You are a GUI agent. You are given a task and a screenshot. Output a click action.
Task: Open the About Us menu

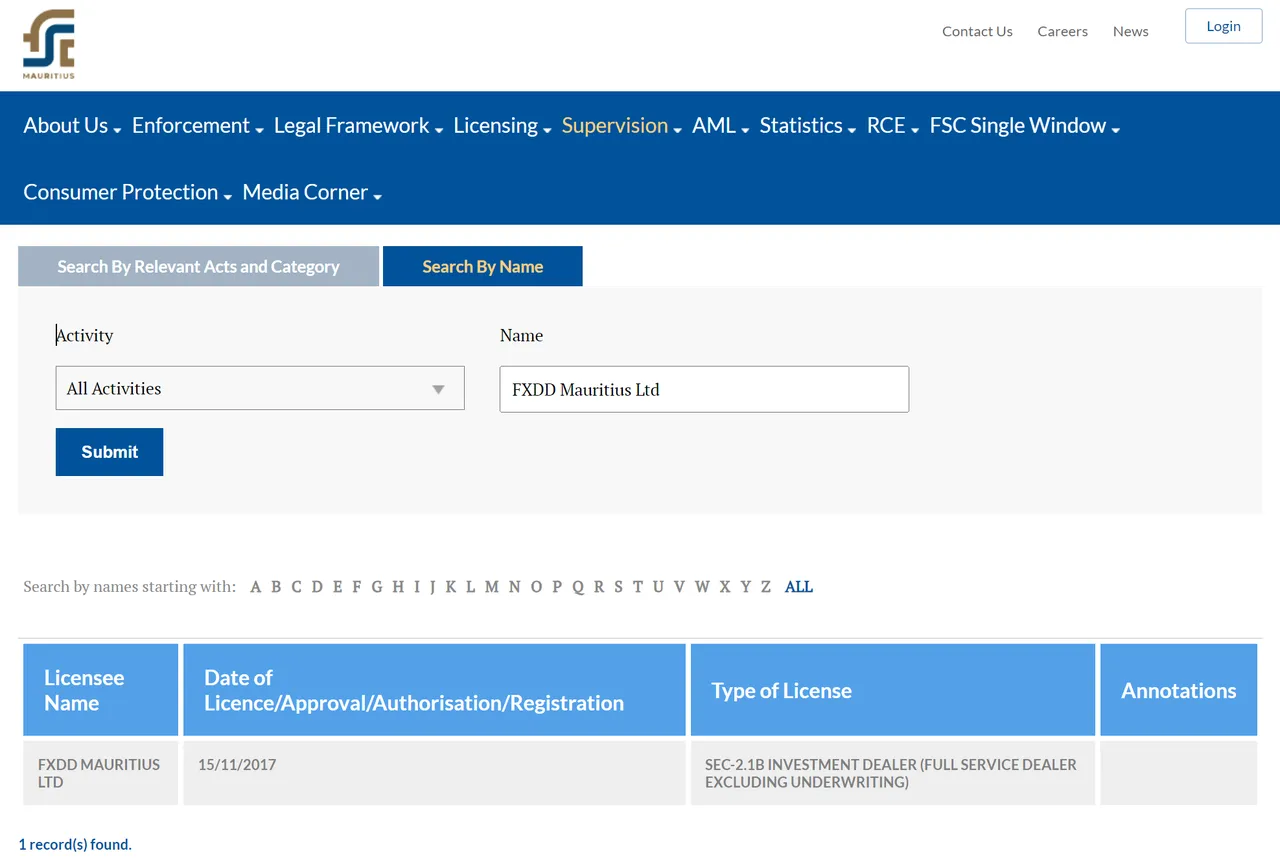[x=72, y=125]
